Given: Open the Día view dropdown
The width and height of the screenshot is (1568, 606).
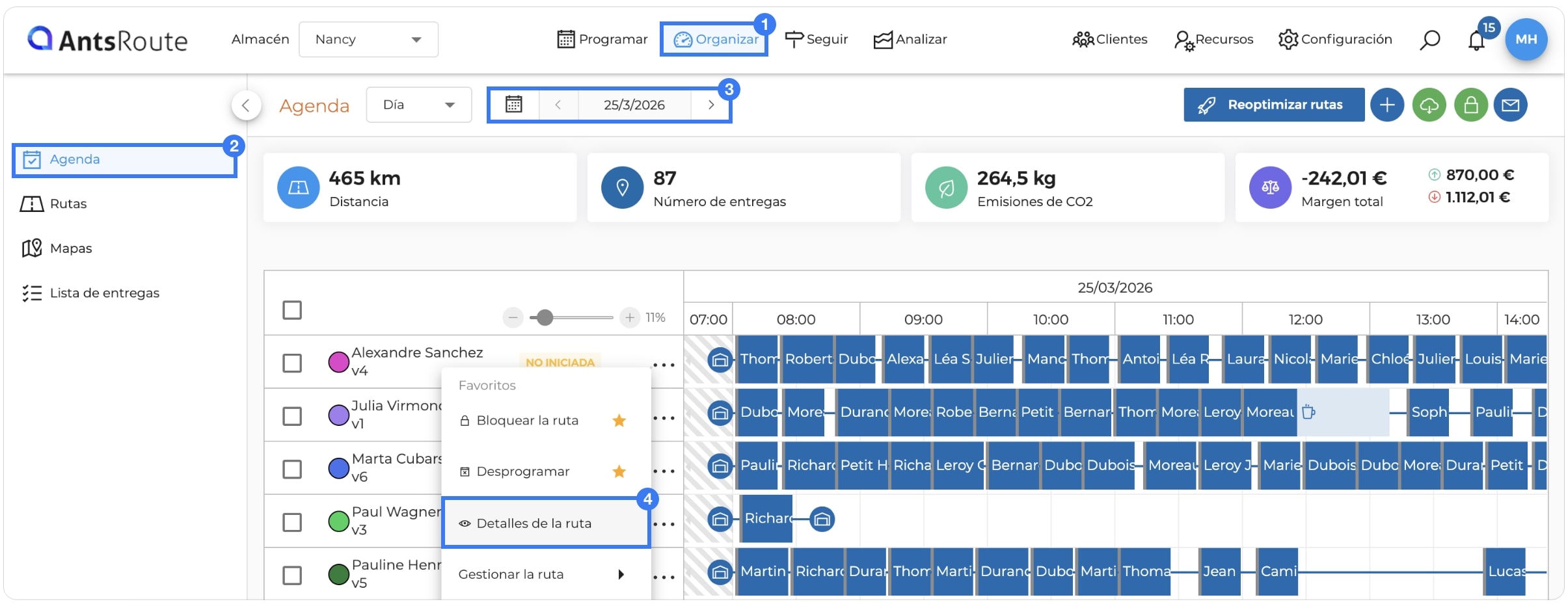Looking at the screenshot, I should (x=418, y=105).
